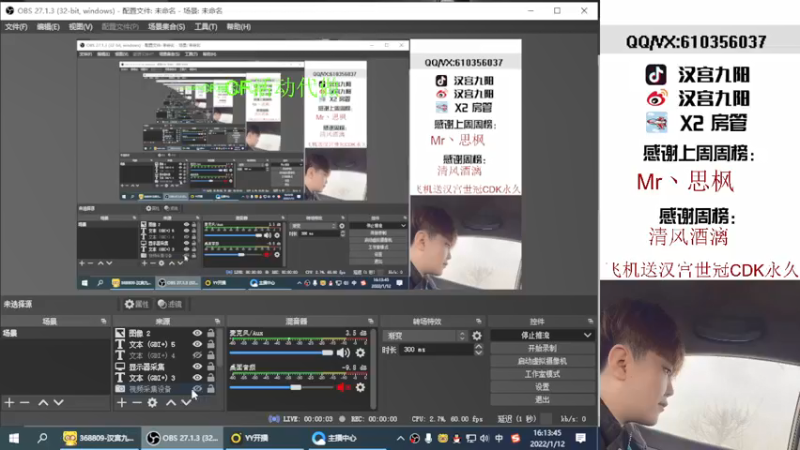Pop out the 场景 dock panel icon
Screen dimensions: 800x450
[104, 321]
